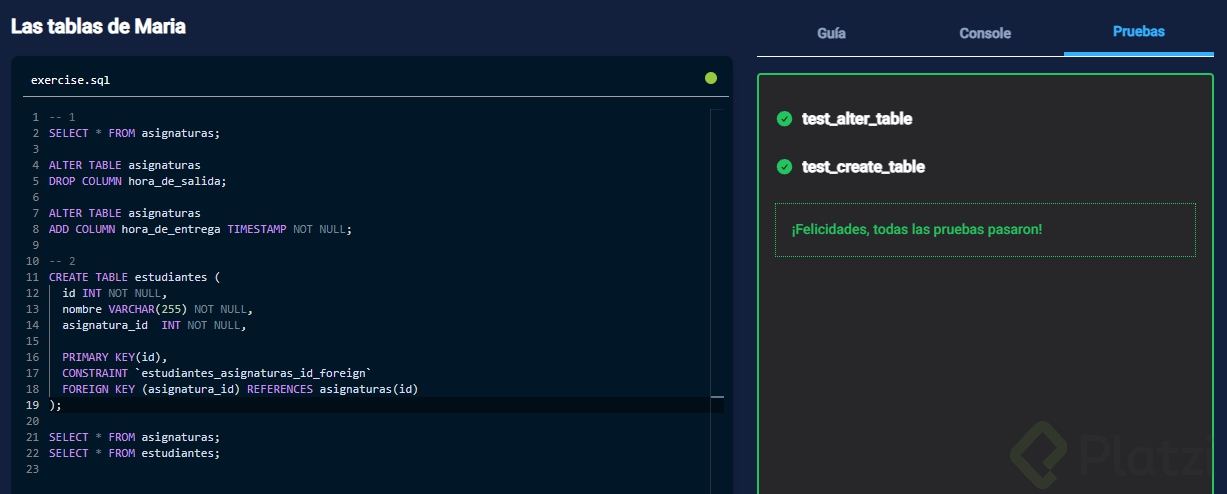Open the Console tab

(985, 33)
